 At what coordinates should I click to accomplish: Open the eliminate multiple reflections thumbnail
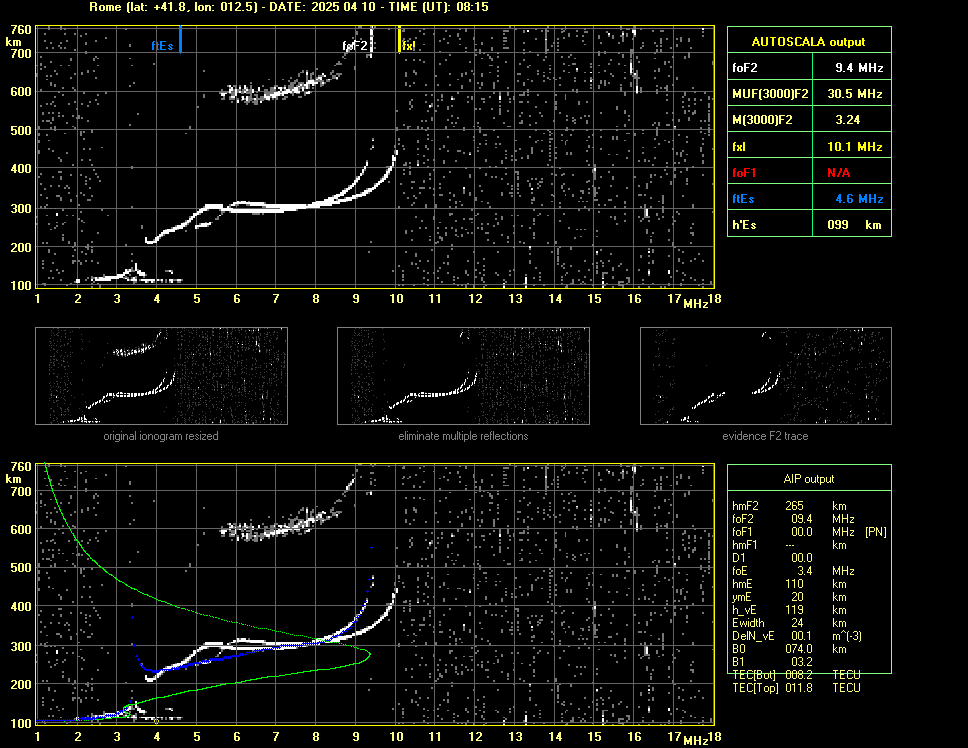point(463,376)
